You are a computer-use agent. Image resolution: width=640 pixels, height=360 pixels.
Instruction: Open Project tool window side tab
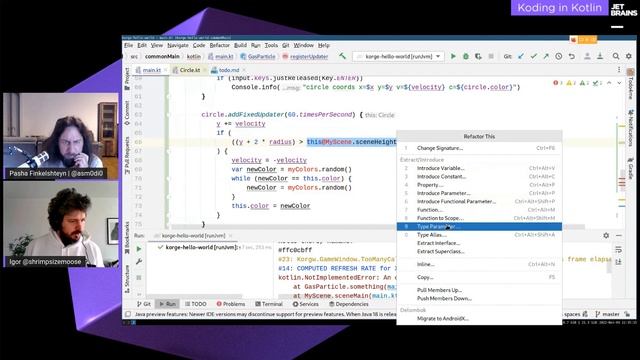pos(127,79)
